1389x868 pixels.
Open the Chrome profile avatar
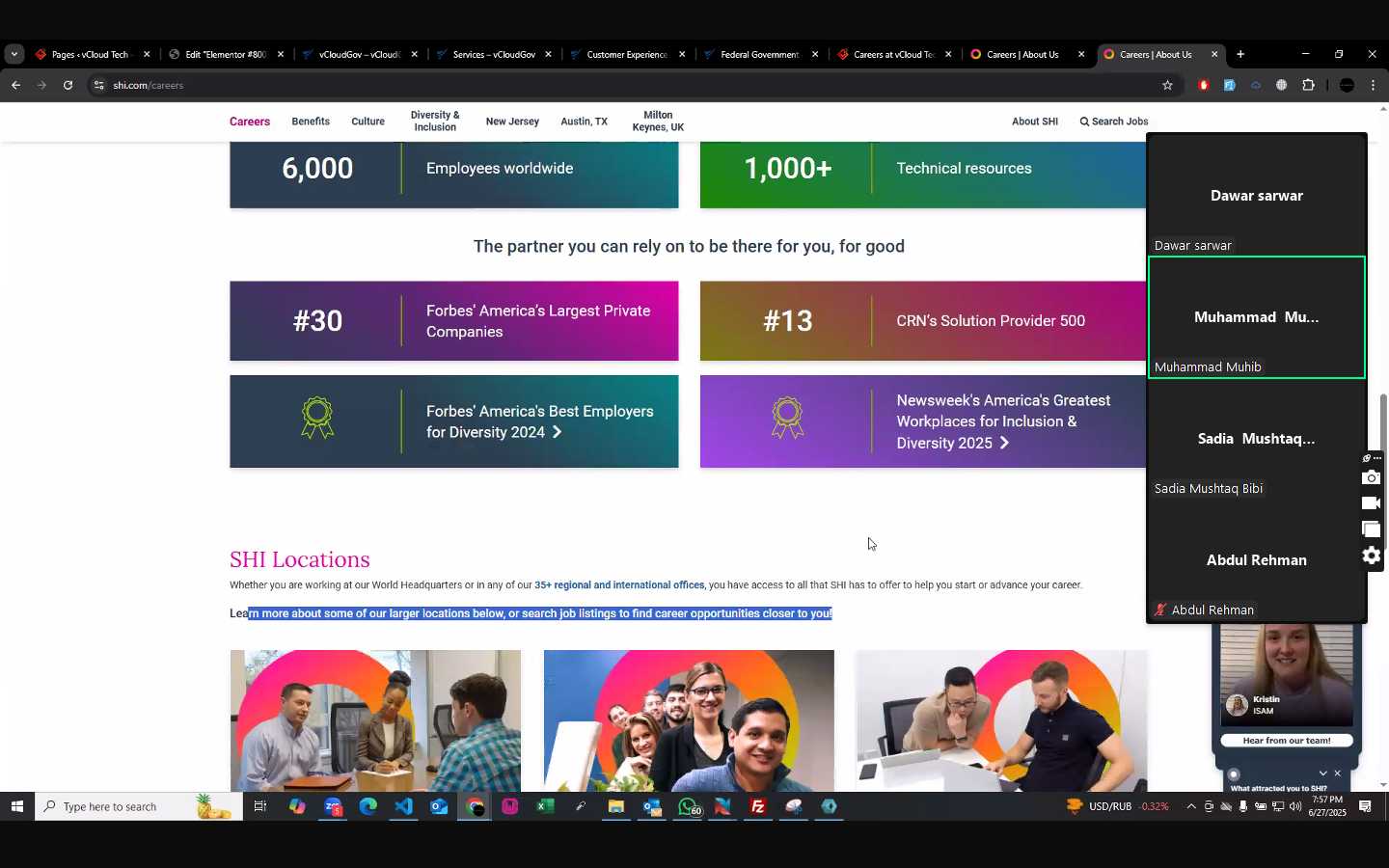1348,85
